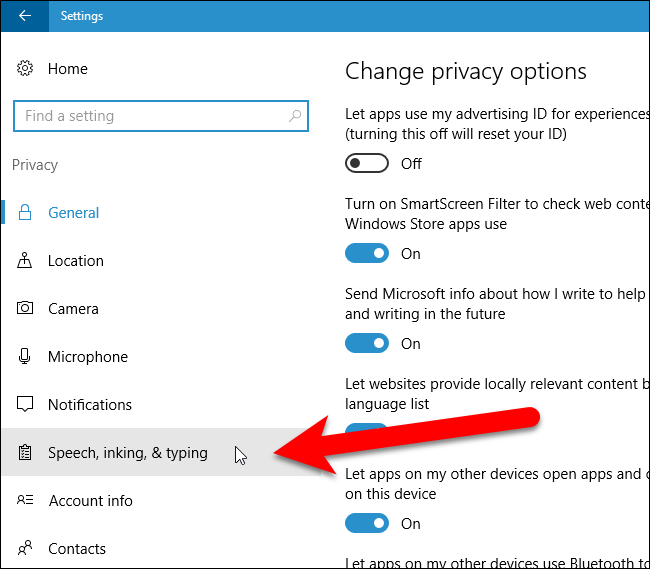Click the Camera icon in the sidebar

click(x=26, y=309)
